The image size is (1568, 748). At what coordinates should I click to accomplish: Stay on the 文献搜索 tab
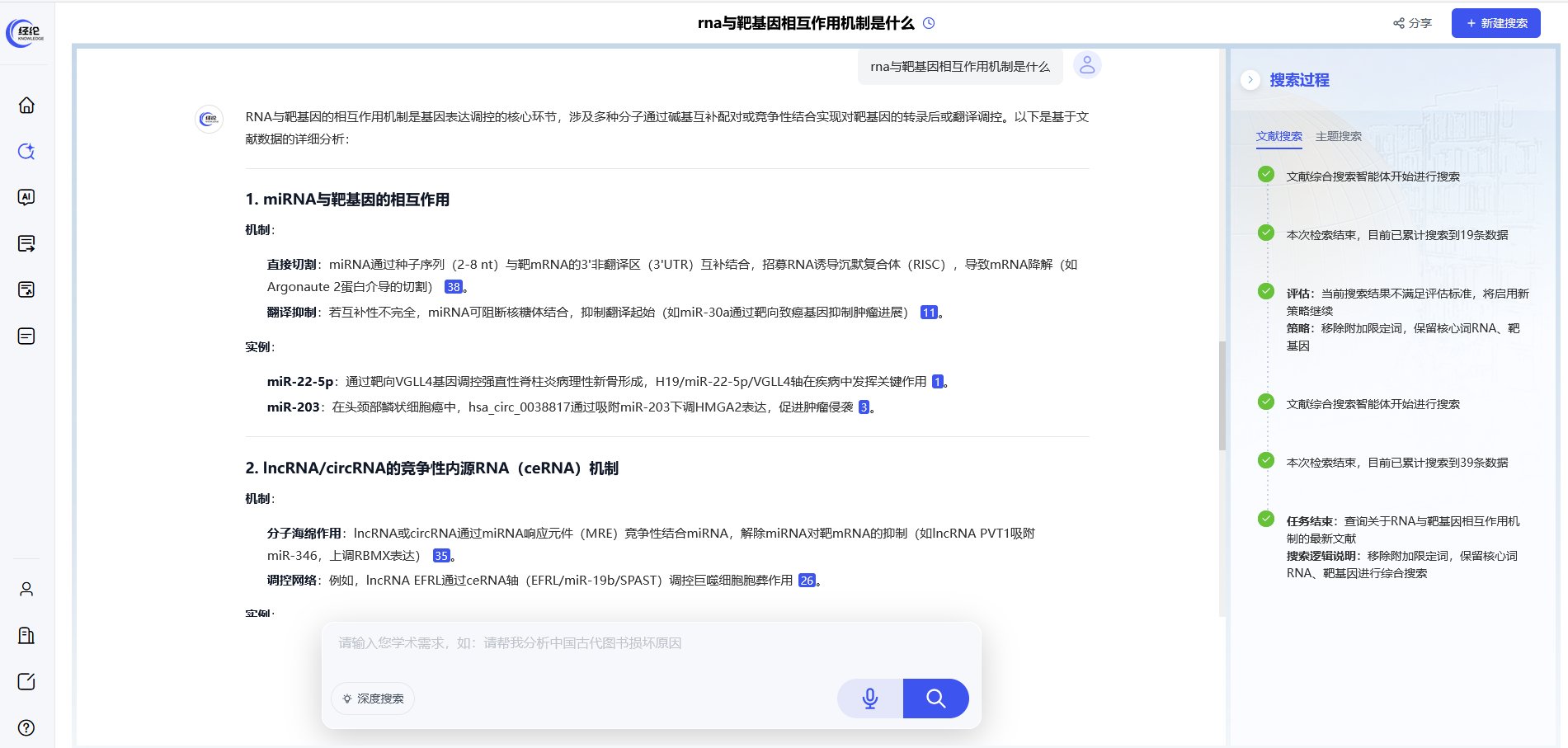(x=1278, y=136)
